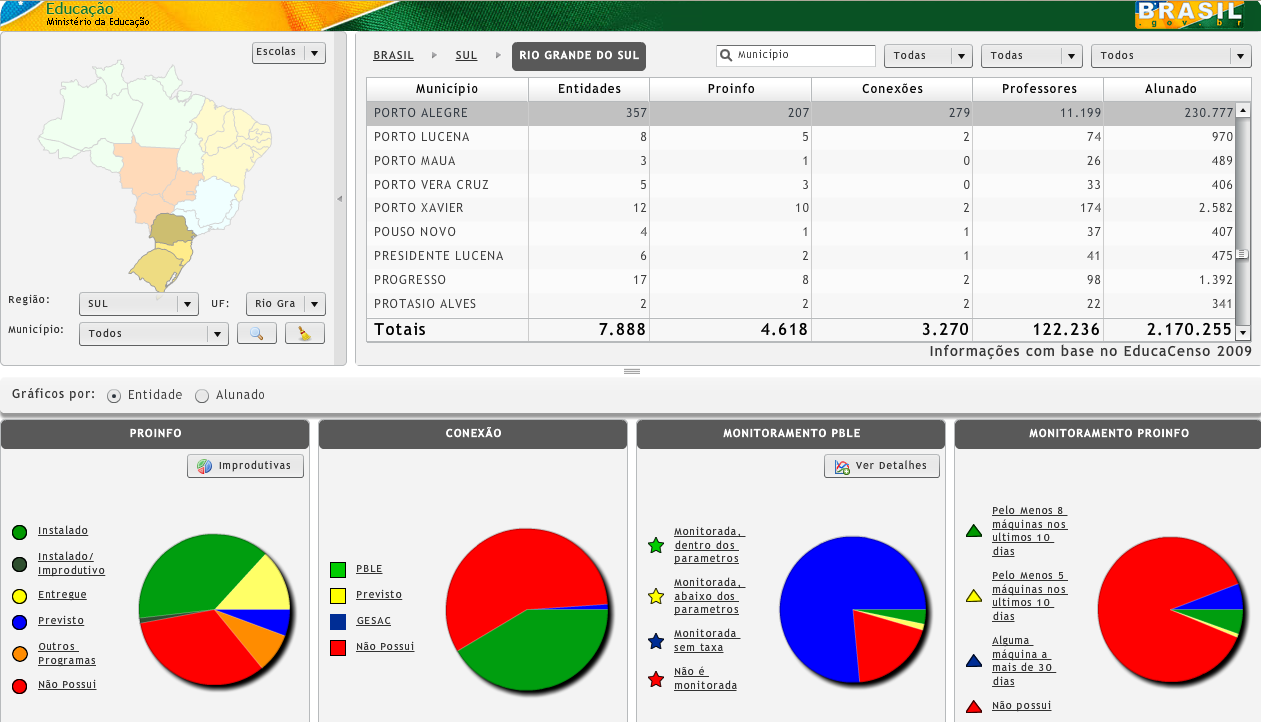This screenshot has width=1261, height=722.
Task: Click the blue star Monitorada sem taxa
Action: pos(656,641)
